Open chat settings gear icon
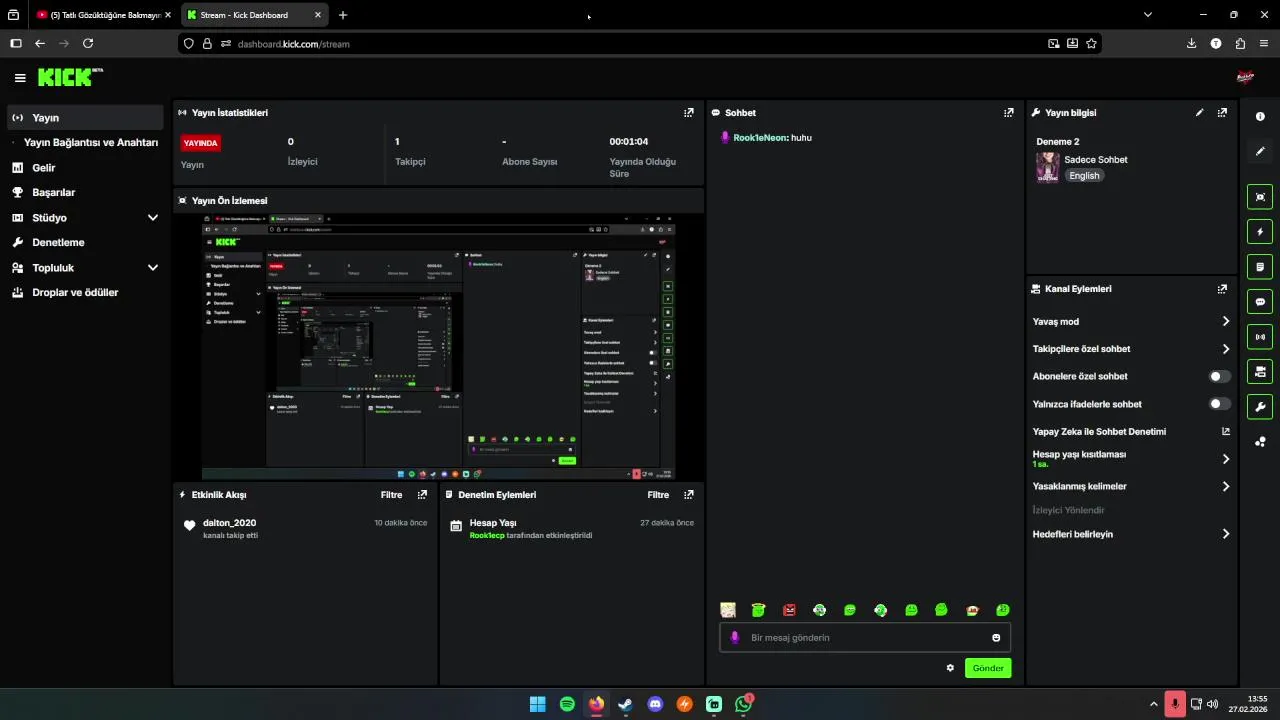Image resolution: width=1280 pixels, height=720 pixels. pos(950,668)
